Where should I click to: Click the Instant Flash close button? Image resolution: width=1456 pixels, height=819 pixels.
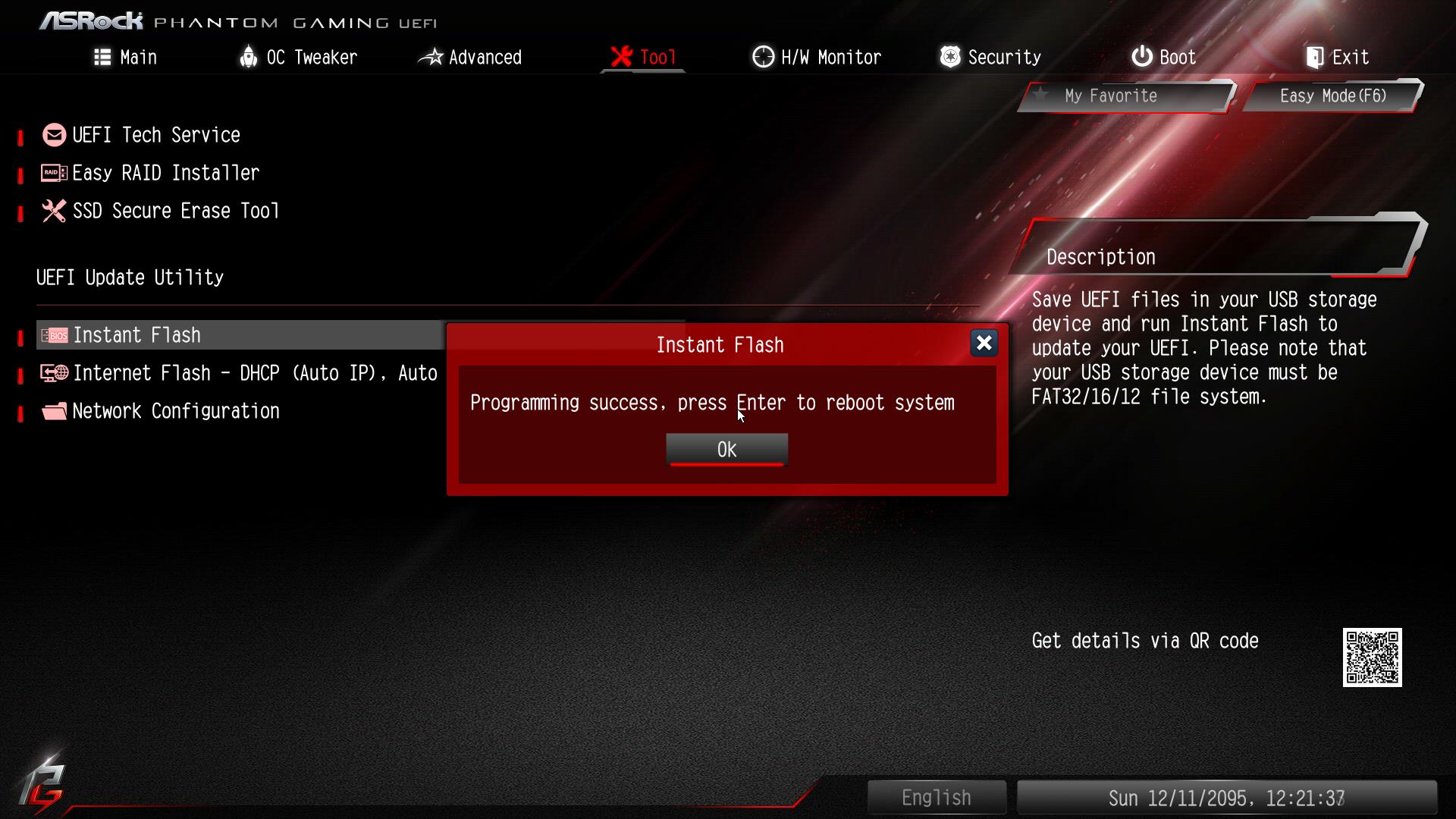click(x=984, y=343)
